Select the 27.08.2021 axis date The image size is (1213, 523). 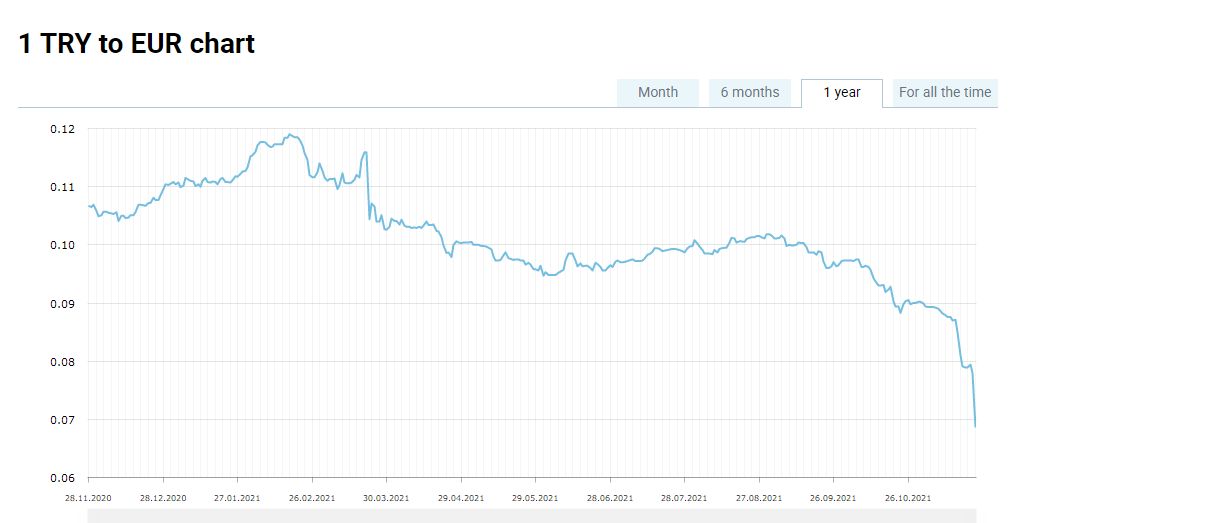click(x=759, y=497)
